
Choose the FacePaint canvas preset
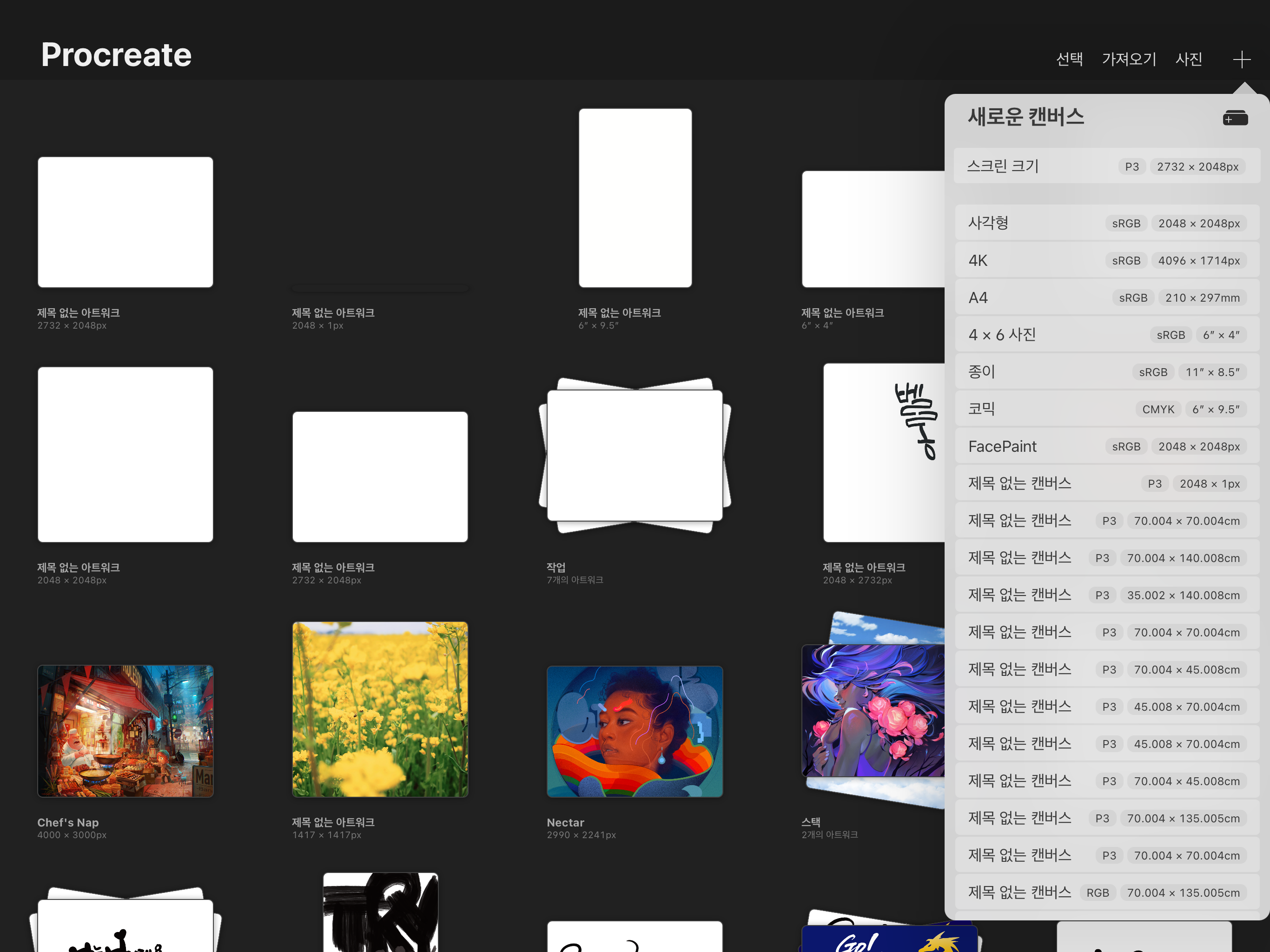coord(1106,447)
